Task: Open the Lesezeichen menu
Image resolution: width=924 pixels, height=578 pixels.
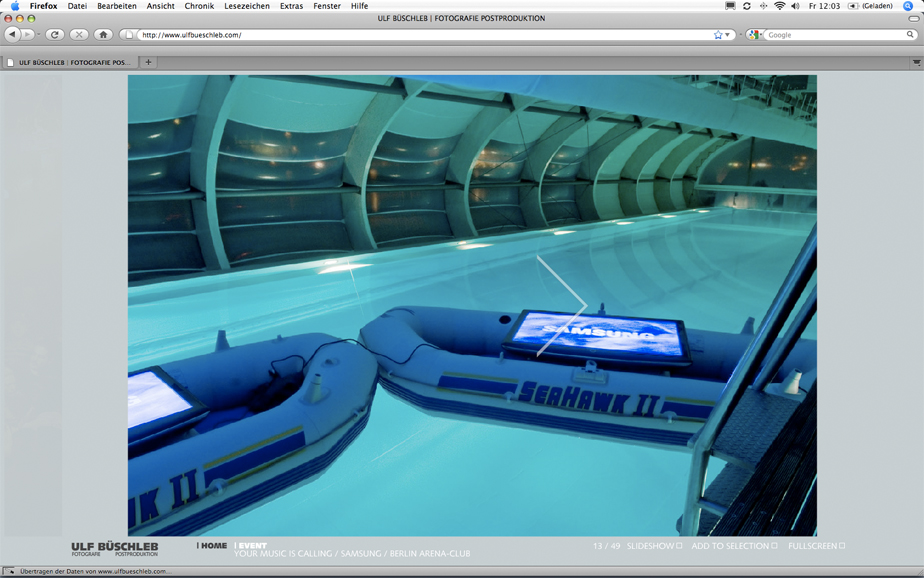Action: click(246, 6)
